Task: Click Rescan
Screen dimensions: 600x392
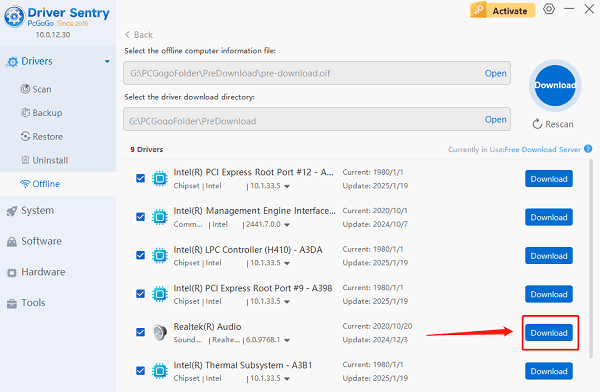Action: pos(553,124)
